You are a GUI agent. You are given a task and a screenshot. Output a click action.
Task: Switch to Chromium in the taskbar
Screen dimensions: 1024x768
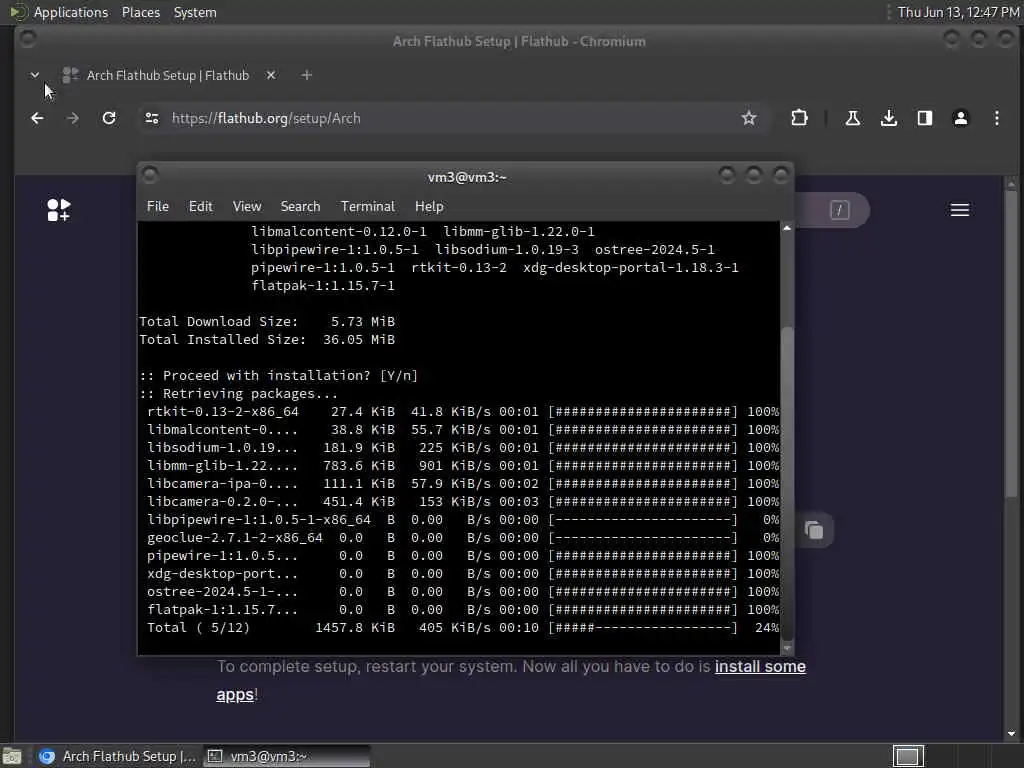(118, 756)
